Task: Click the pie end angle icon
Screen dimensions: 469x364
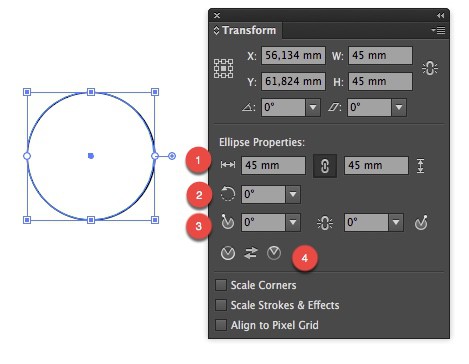Action: tap(421, 222)
